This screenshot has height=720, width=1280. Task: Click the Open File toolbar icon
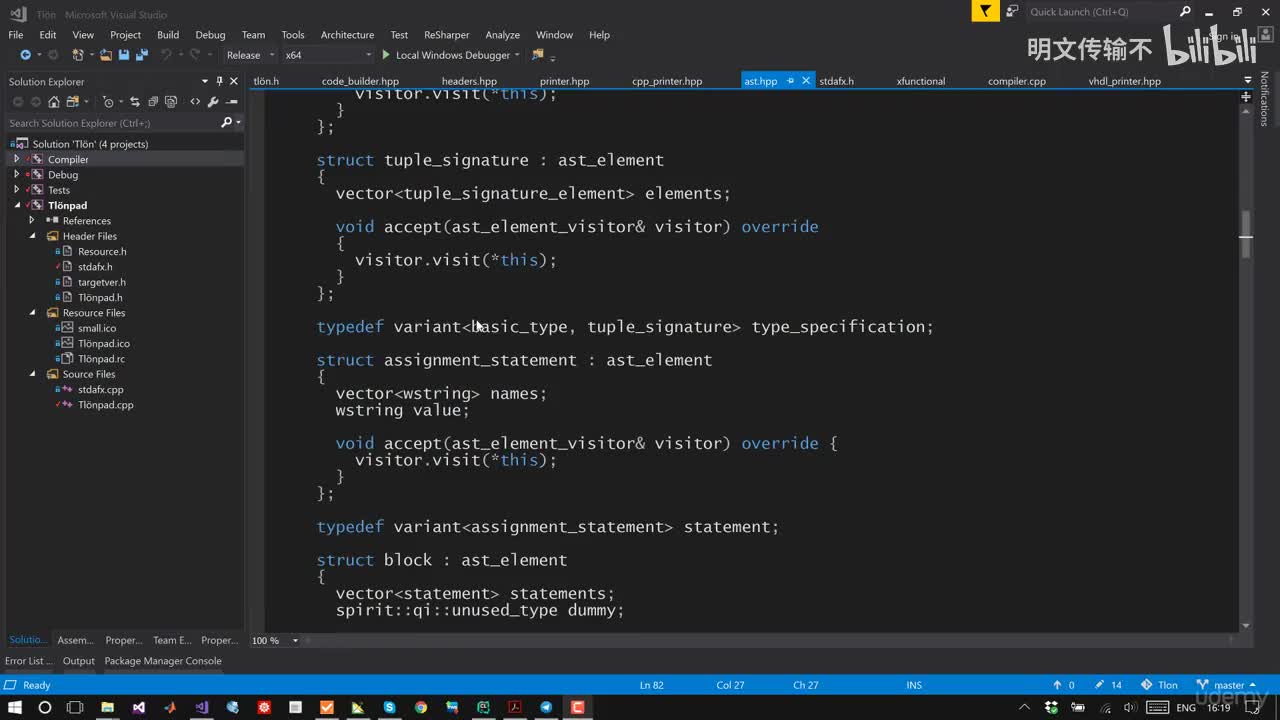coord(105,55)
